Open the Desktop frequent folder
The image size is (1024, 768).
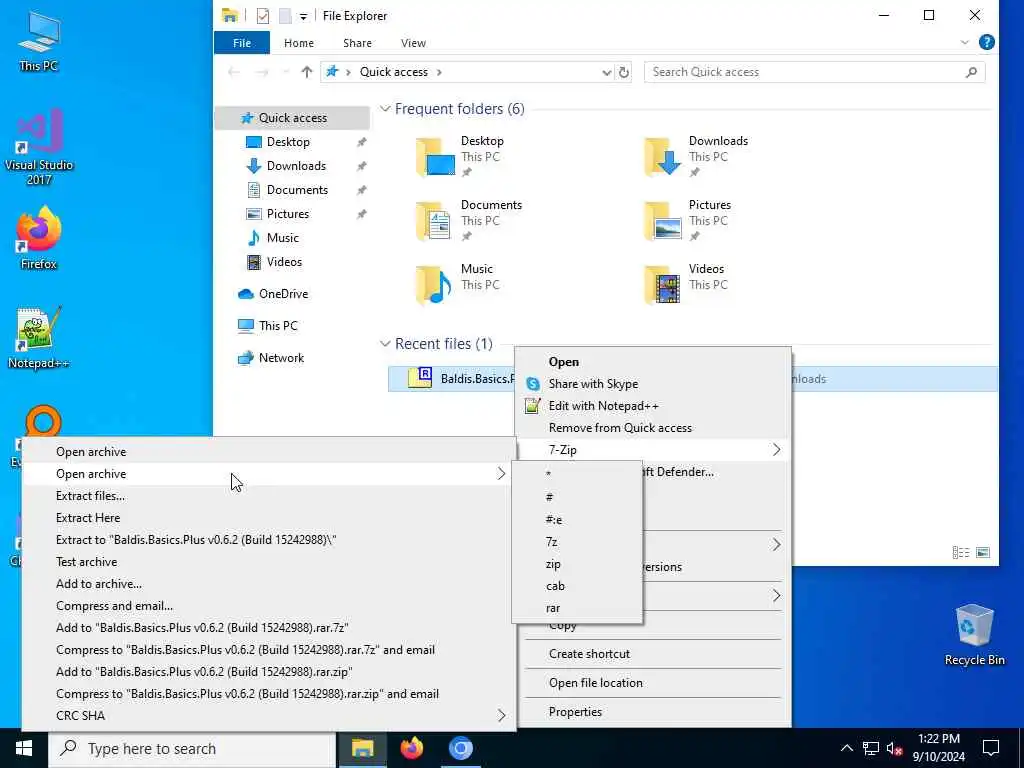[x=460, y=156]
